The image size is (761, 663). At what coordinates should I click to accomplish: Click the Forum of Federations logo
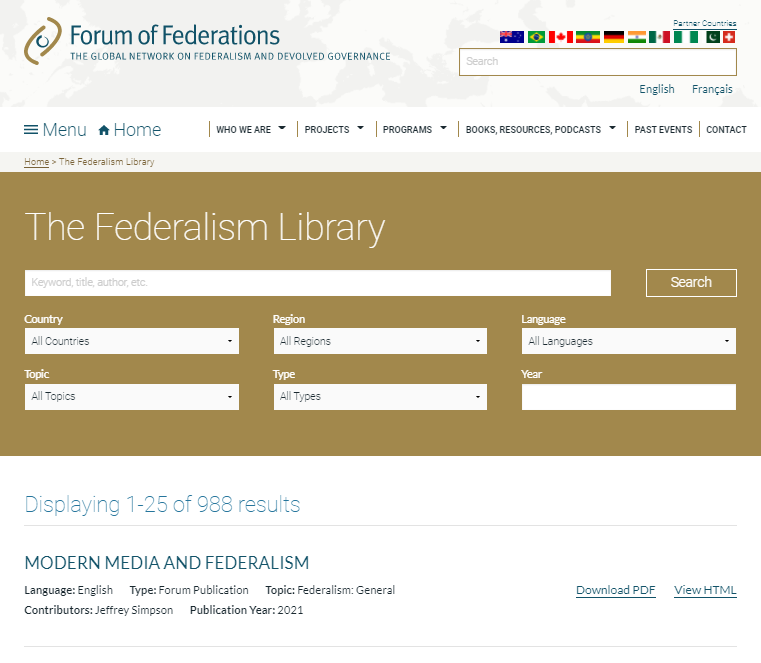point(207,41)
